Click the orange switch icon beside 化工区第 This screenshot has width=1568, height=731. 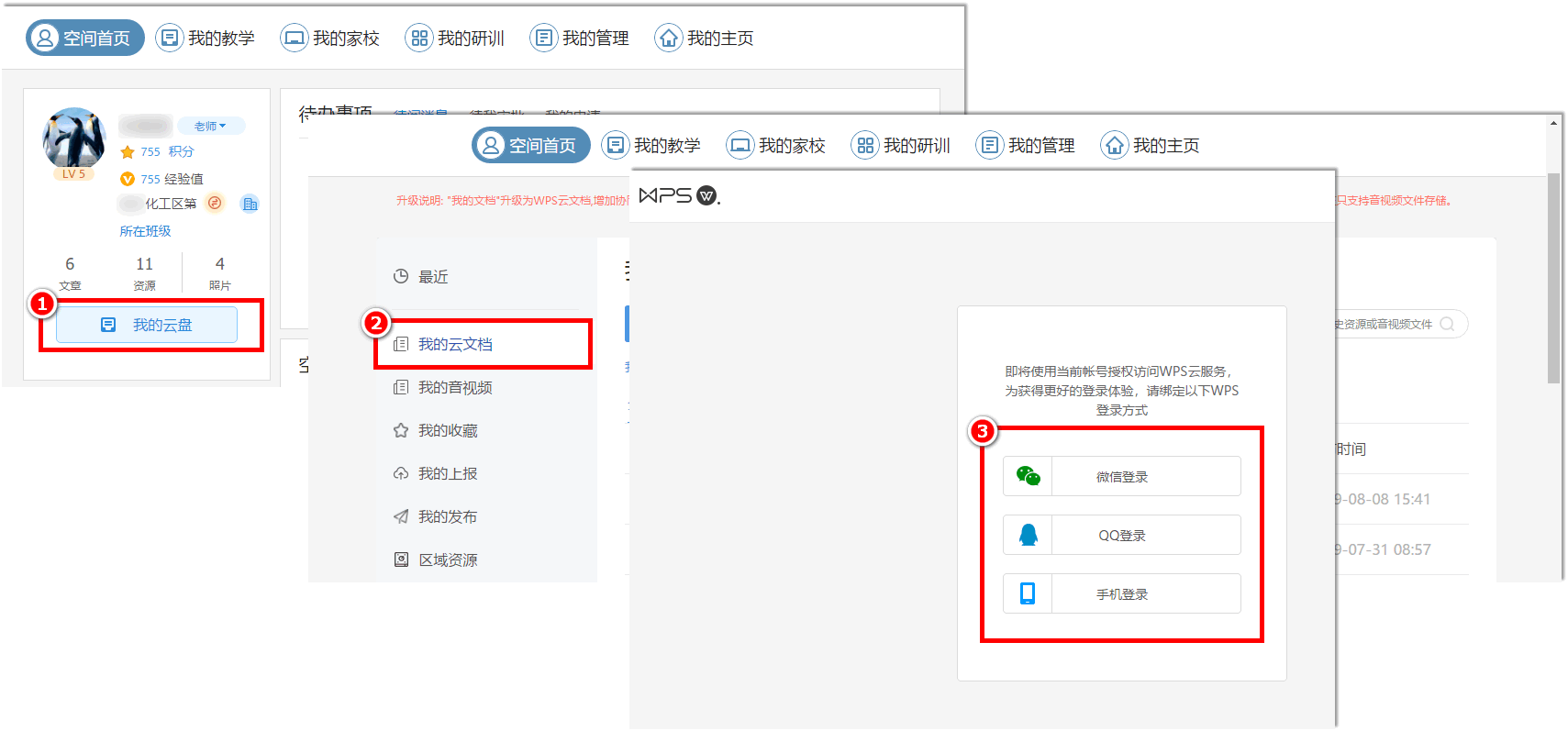pos(215,203)
